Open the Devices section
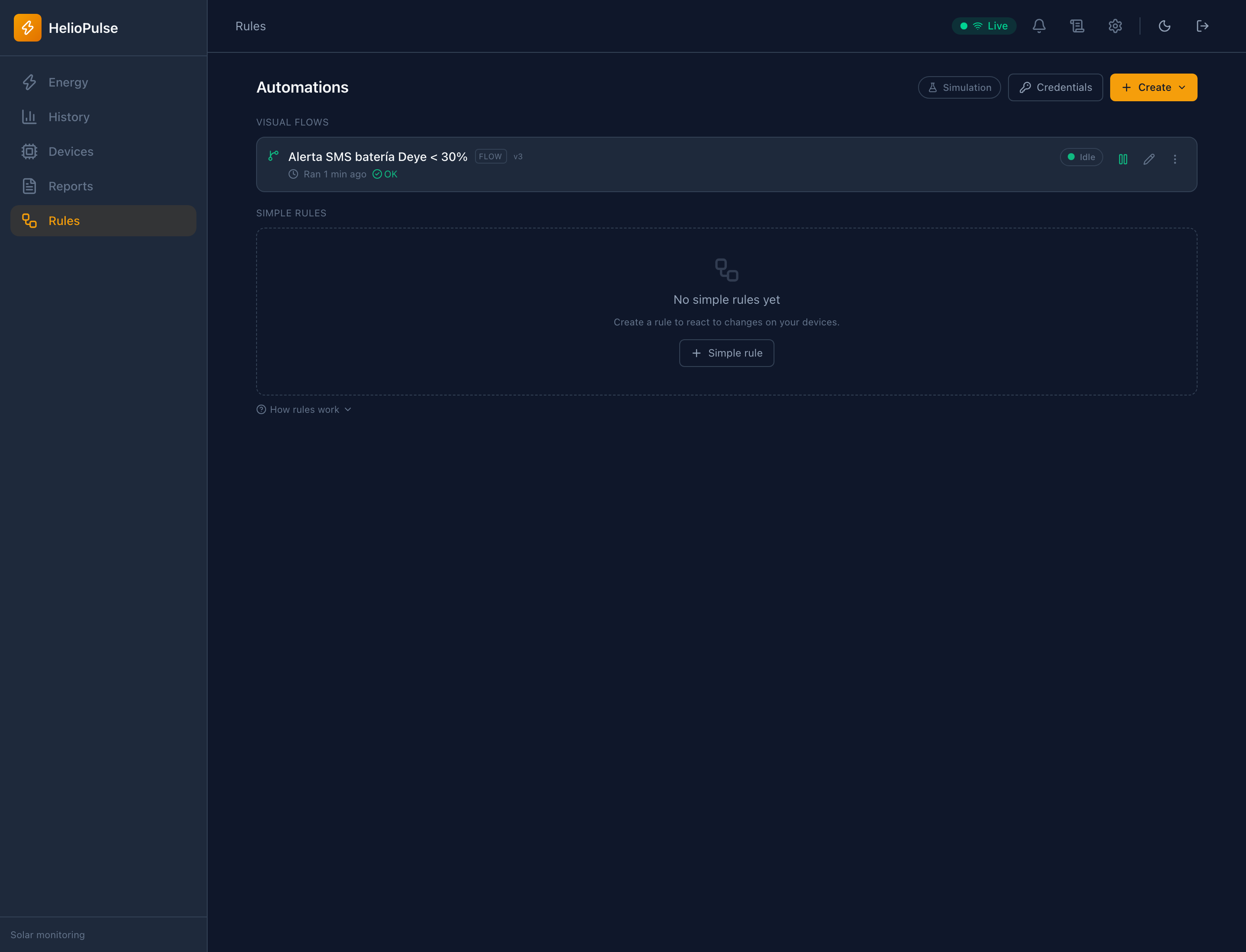Screen dimensions: 1246x952 103,151
